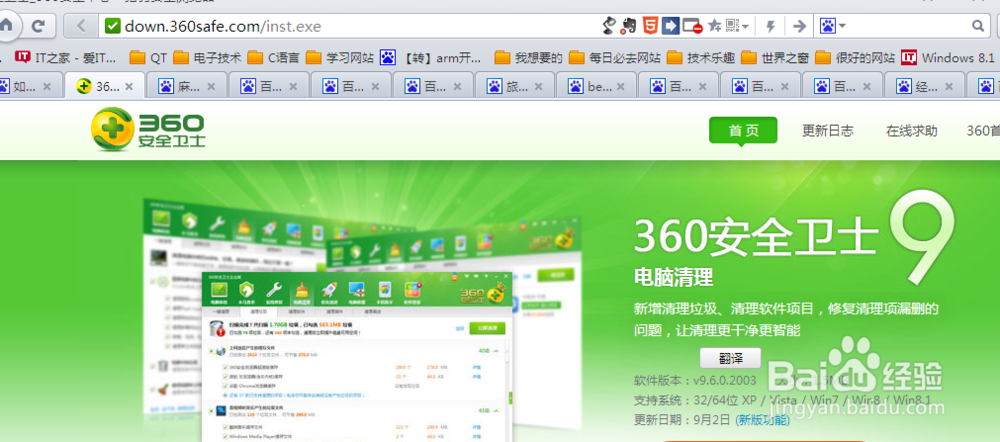1000x442 pixels.
Task: Click the magnifier search icon
Action: [x=978, y=26]
